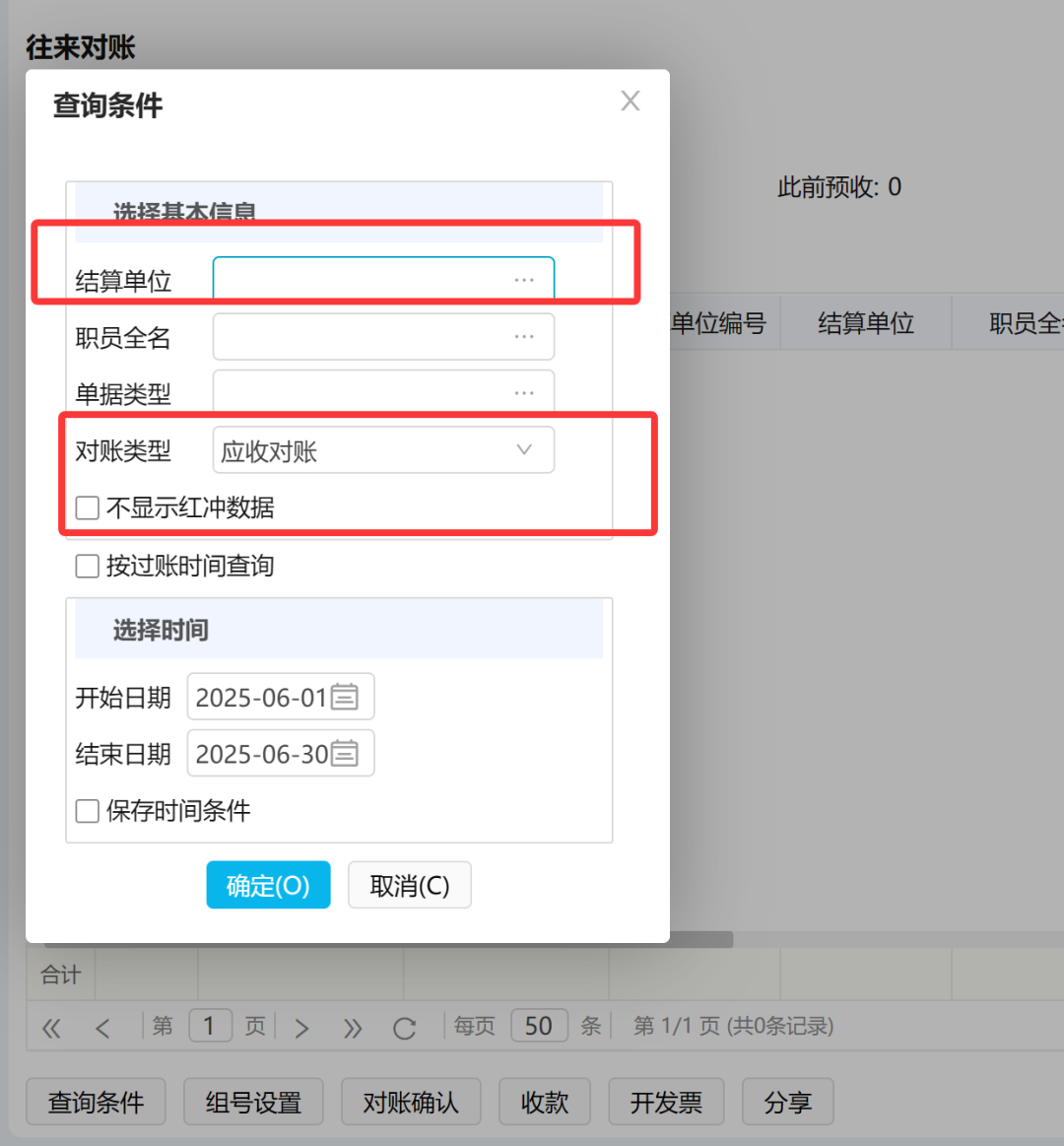The height and width of the screenshot is (1146, 1064).
Task: Open calendar picker for 结束日期
Action: pyautogui.click(x=344, y=754)
